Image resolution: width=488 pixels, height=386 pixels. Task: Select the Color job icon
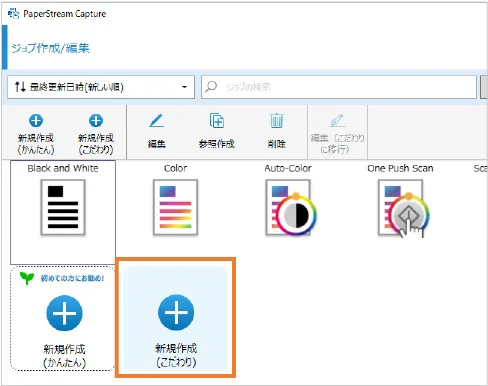175,207
